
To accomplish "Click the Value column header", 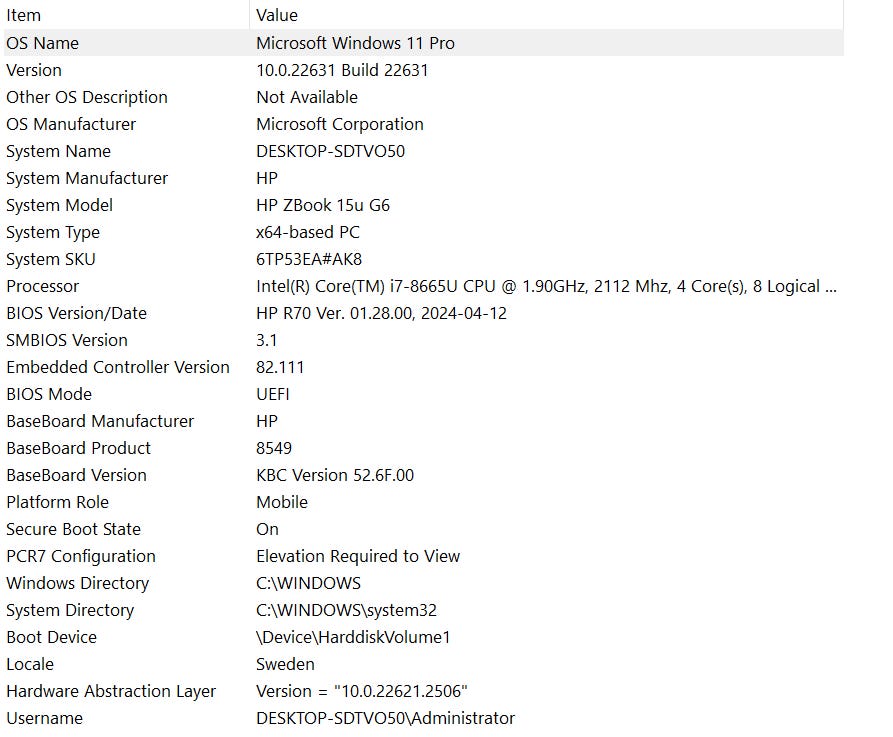I will coord(277,15).
